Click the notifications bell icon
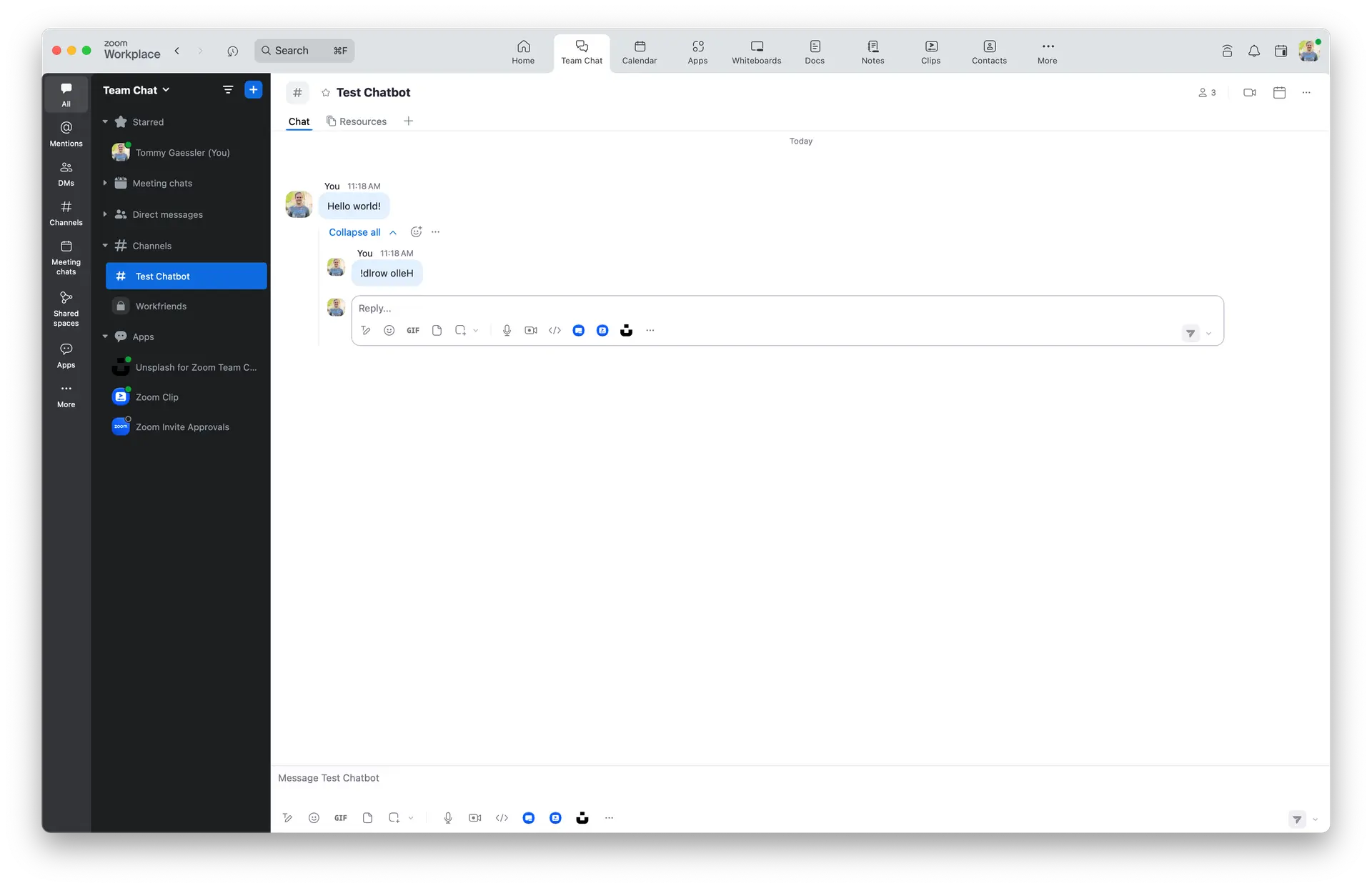This screenshot has width=1372, height=888. pos(1254,51)
